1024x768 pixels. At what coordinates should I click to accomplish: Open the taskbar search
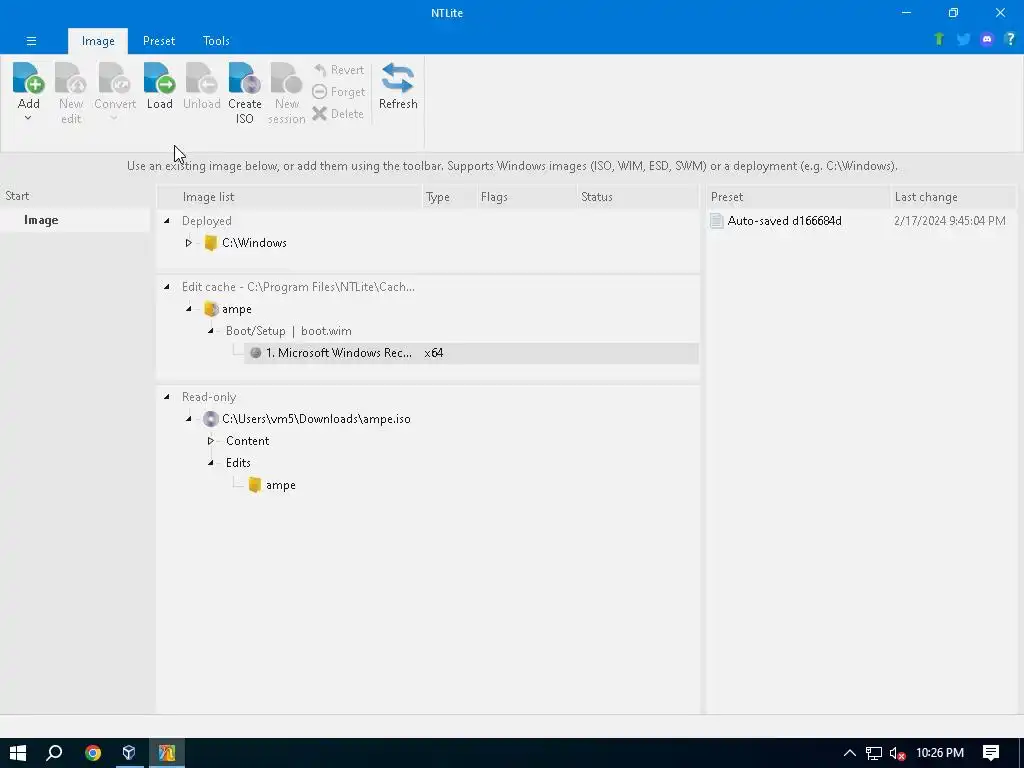tap(54, 753)
